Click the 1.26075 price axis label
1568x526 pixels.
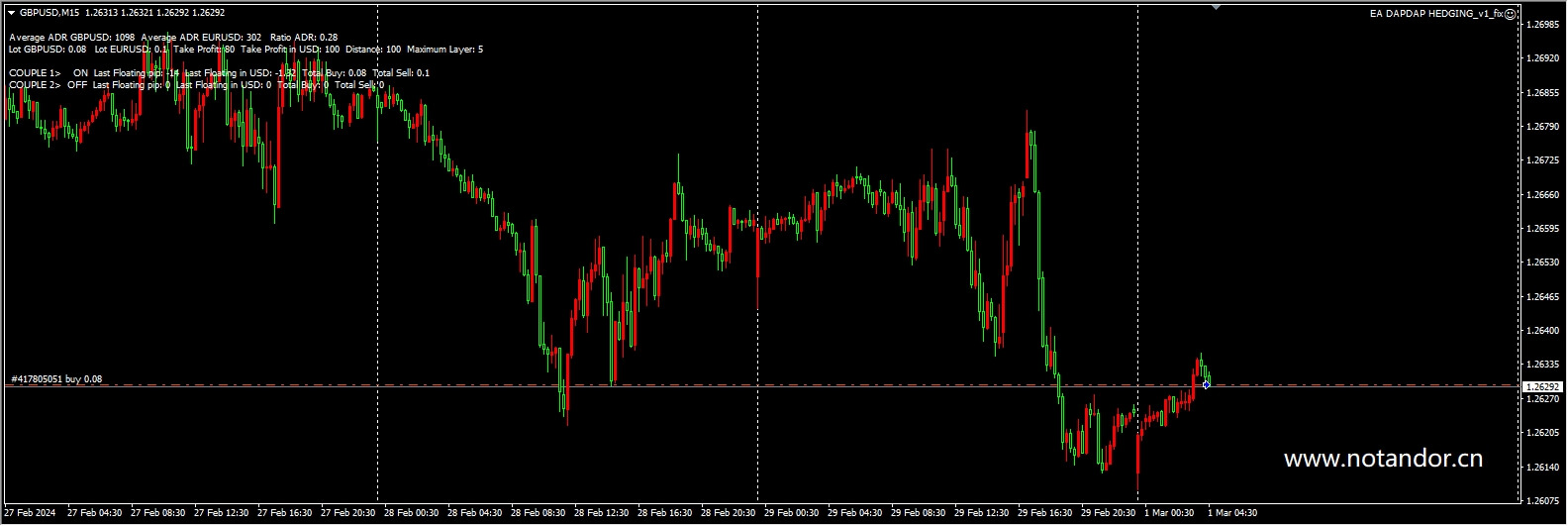click(1543, 500)
